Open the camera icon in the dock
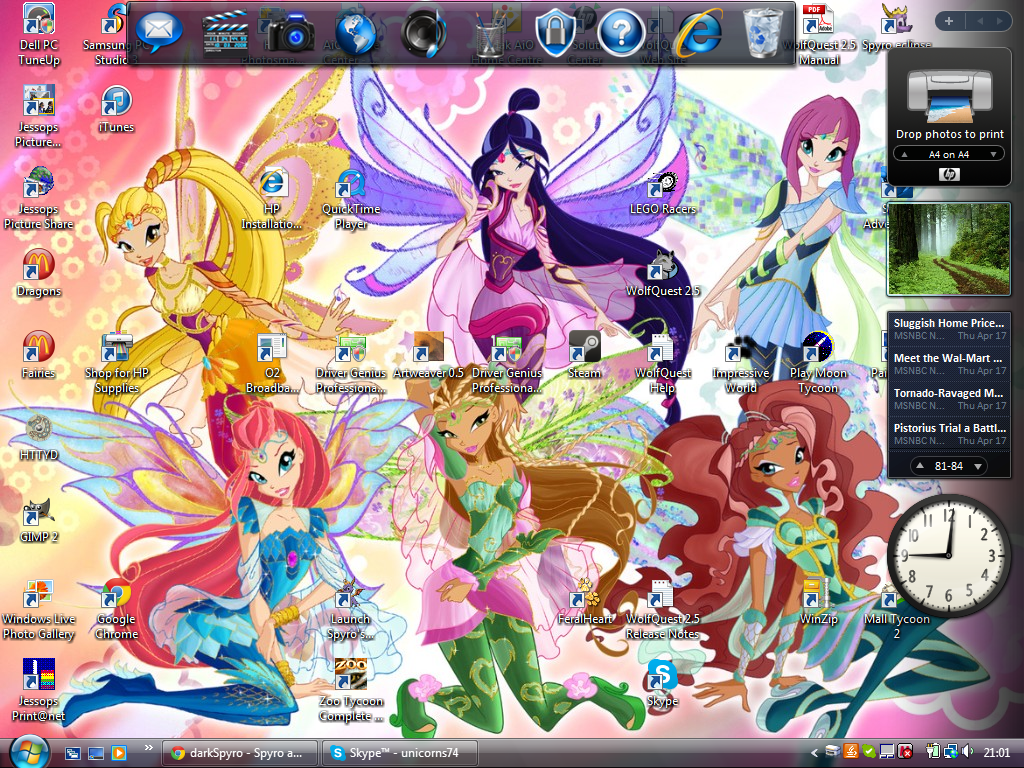Viewport: 1024px width, 768px height. [291, 33]
